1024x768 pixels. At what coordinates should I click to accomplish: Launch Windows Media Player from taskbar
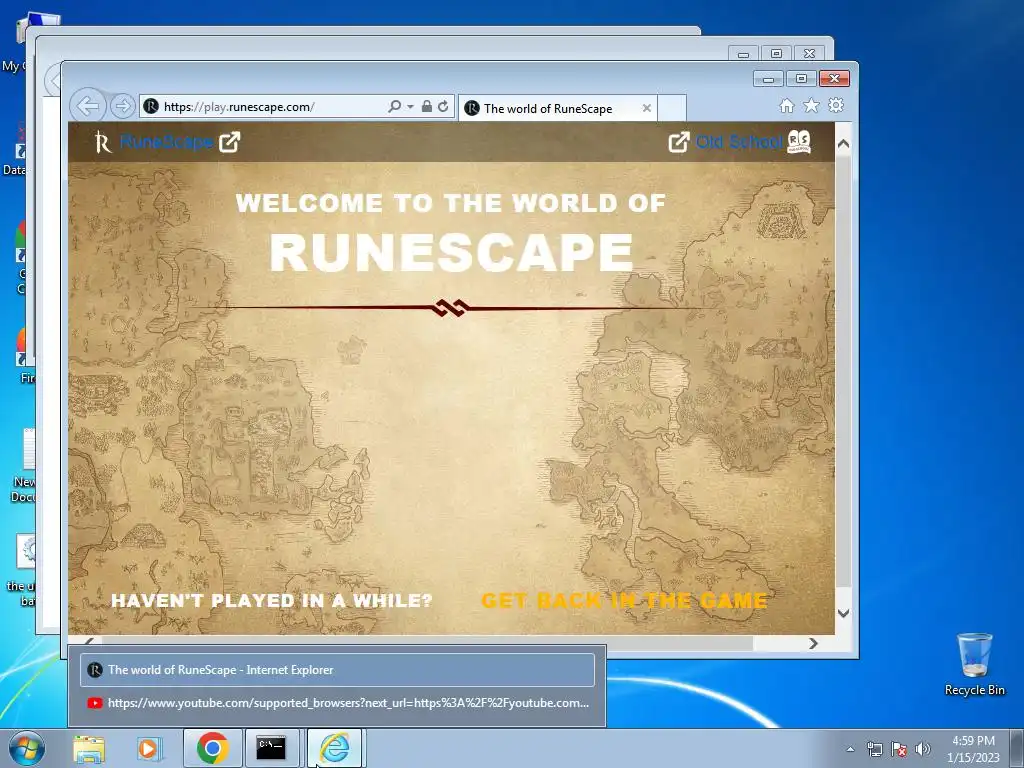point(148,748)
